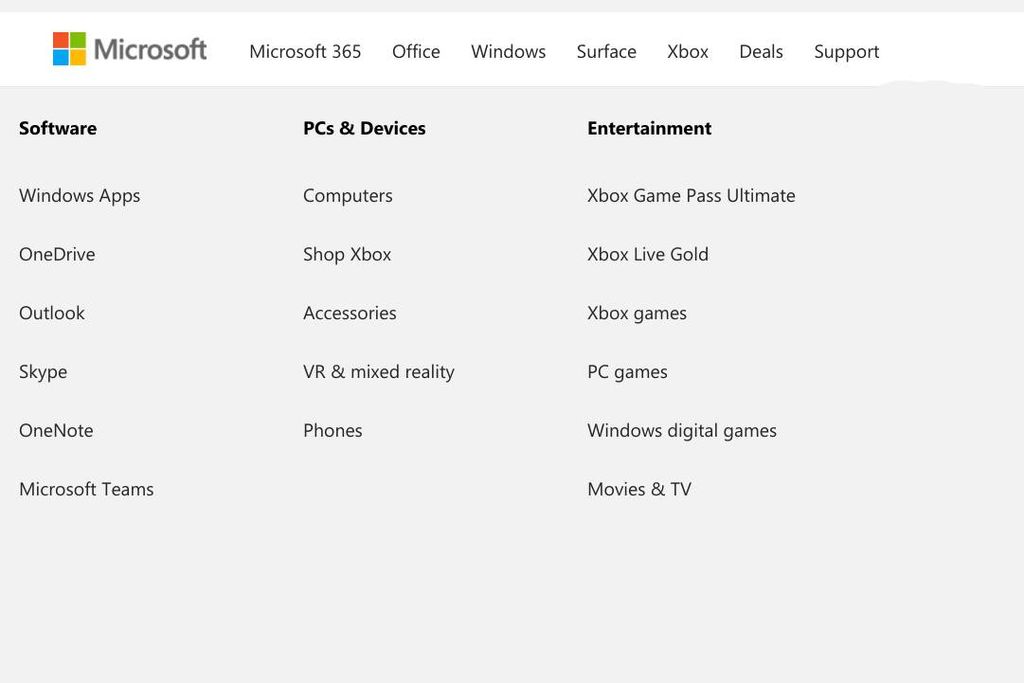This screenshot has height=683, width=1024.
Task: Click Support in the top navigation
Action: pyautogui.click(x=846, y=52)
